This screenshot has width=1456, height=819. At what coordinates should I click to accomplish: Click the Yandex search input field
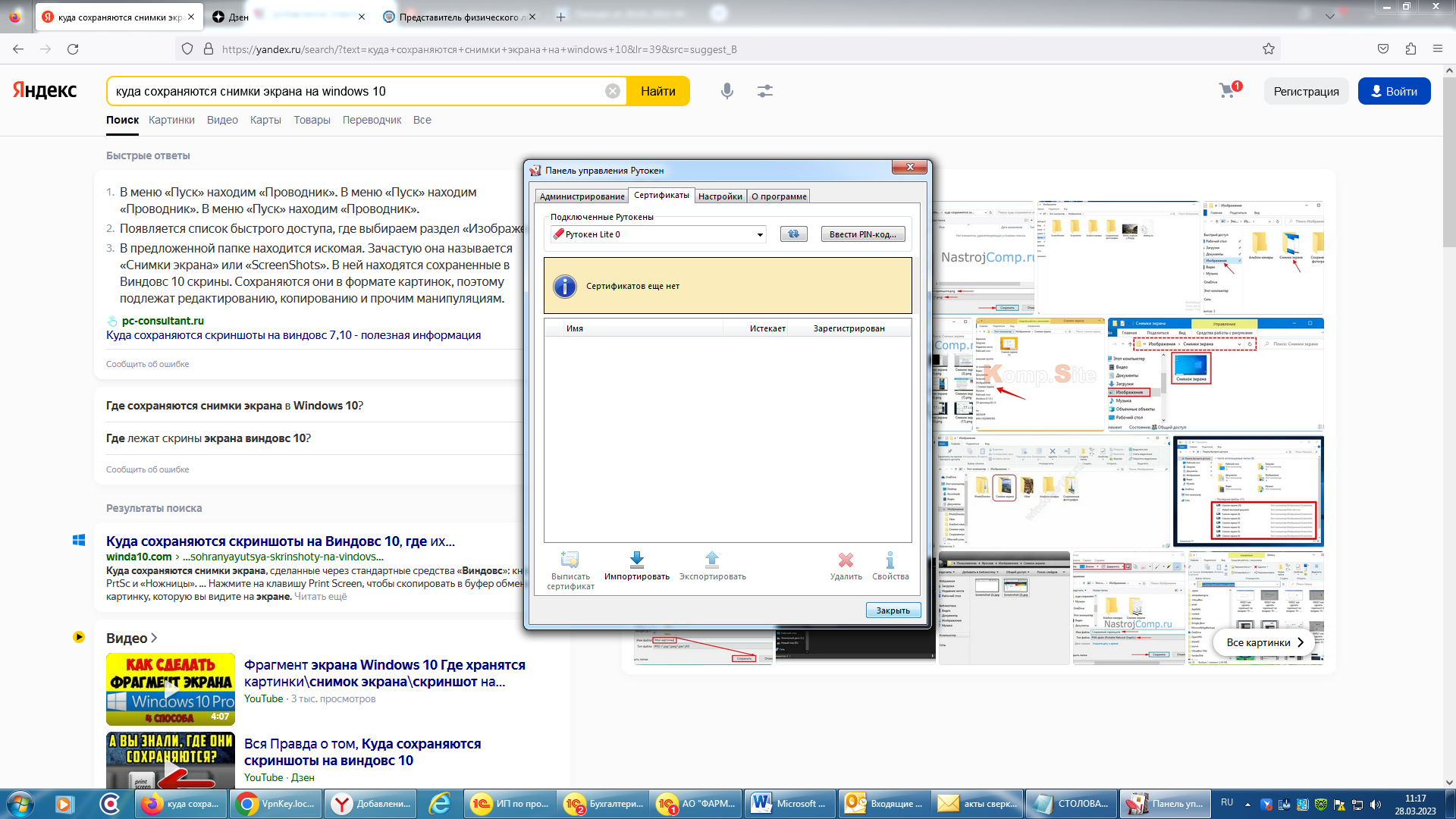(356, 91)
